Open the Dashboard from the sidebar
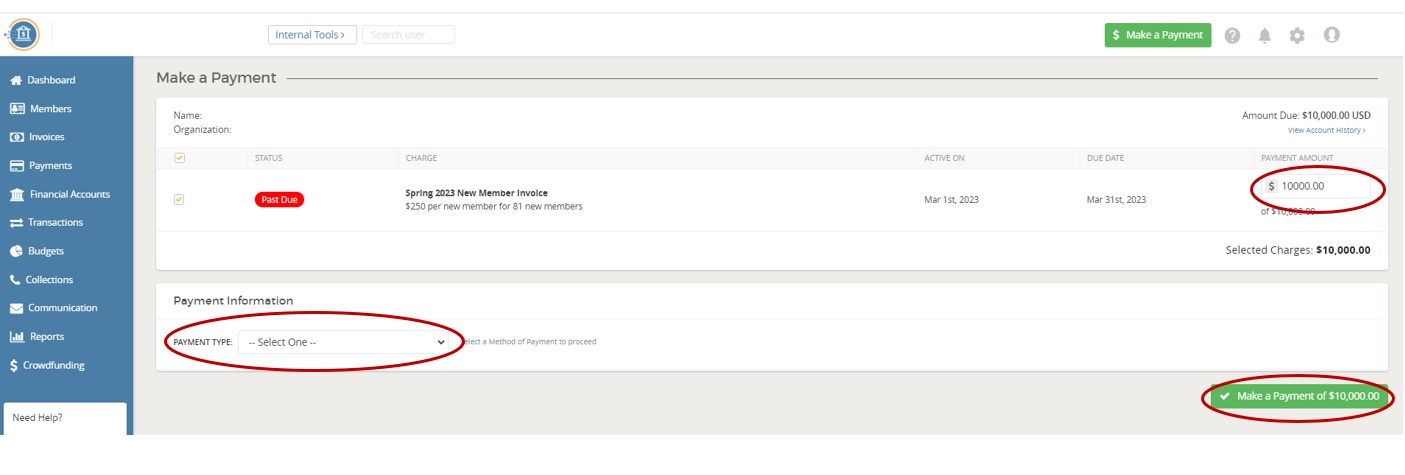This screenshot has width=1405, height=475. tap(50, 80)
